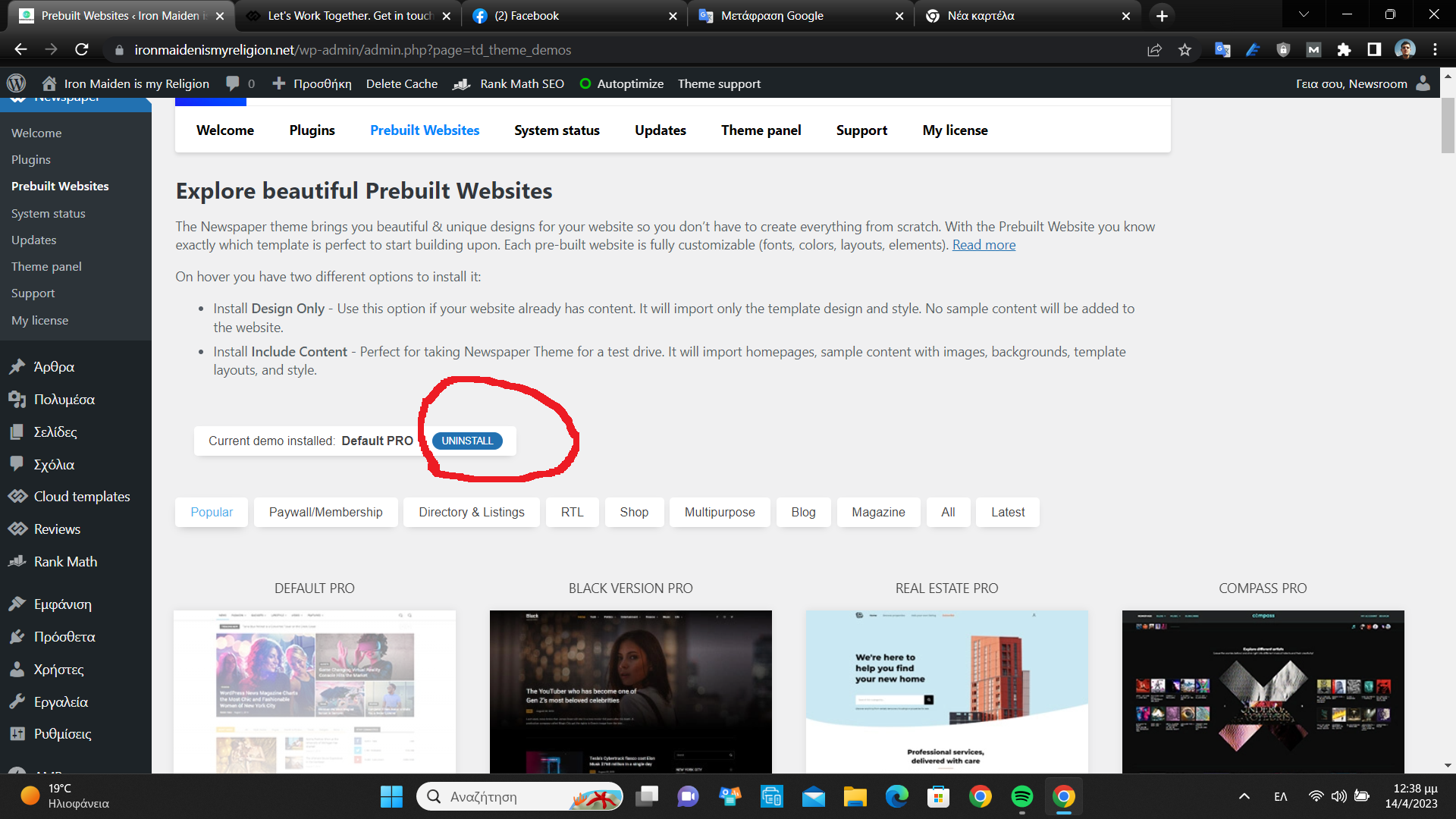Click the home icon beside the site name
The width and height of the screenshot is (1456, 819).
point(49,83)
